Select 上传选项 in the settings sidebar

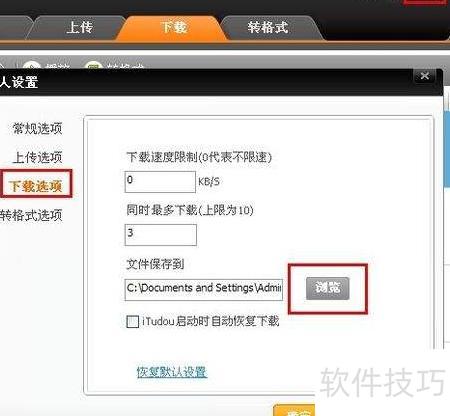pos(37,157)
